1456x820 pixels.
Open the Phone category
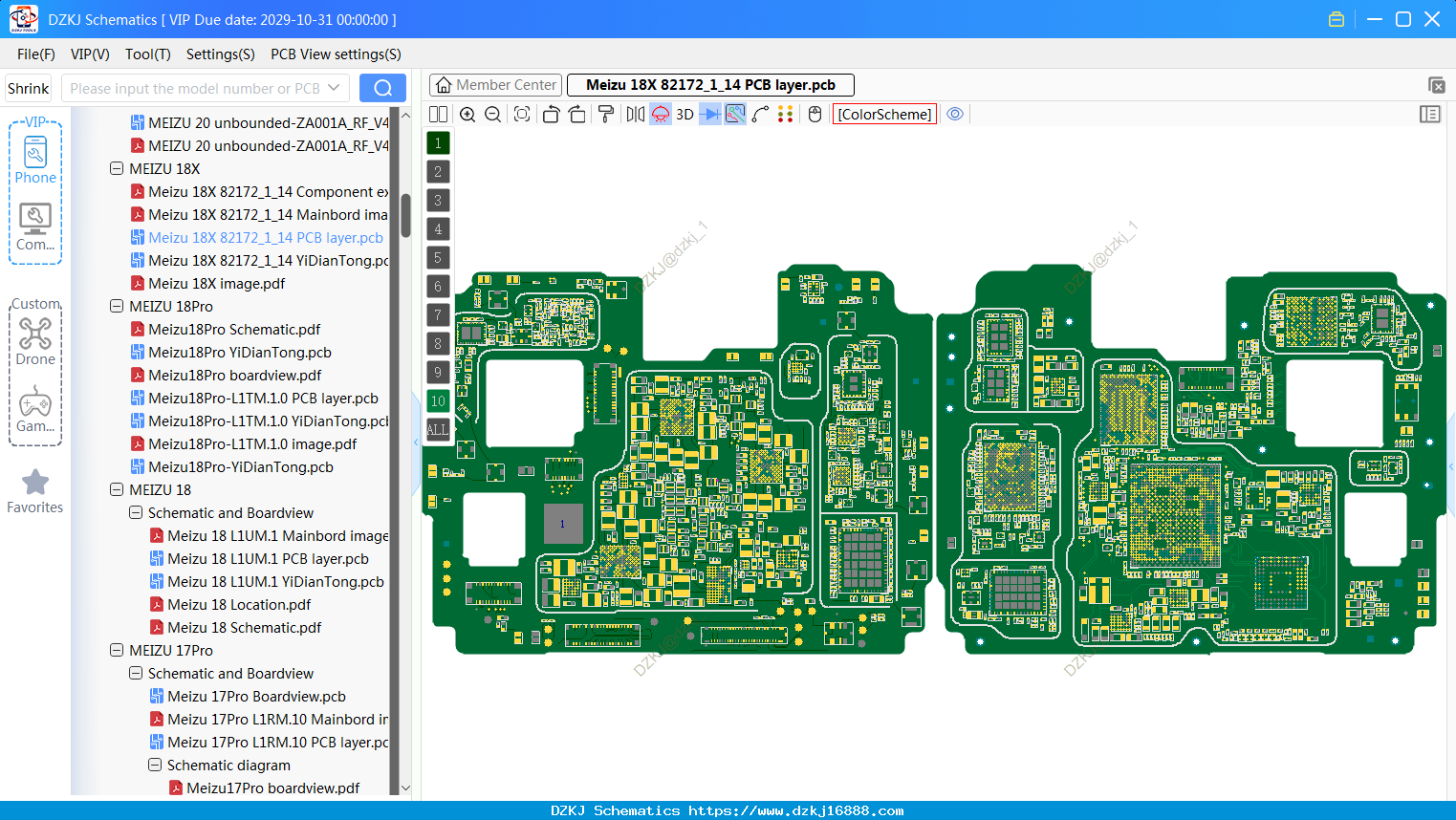point(35,161)
